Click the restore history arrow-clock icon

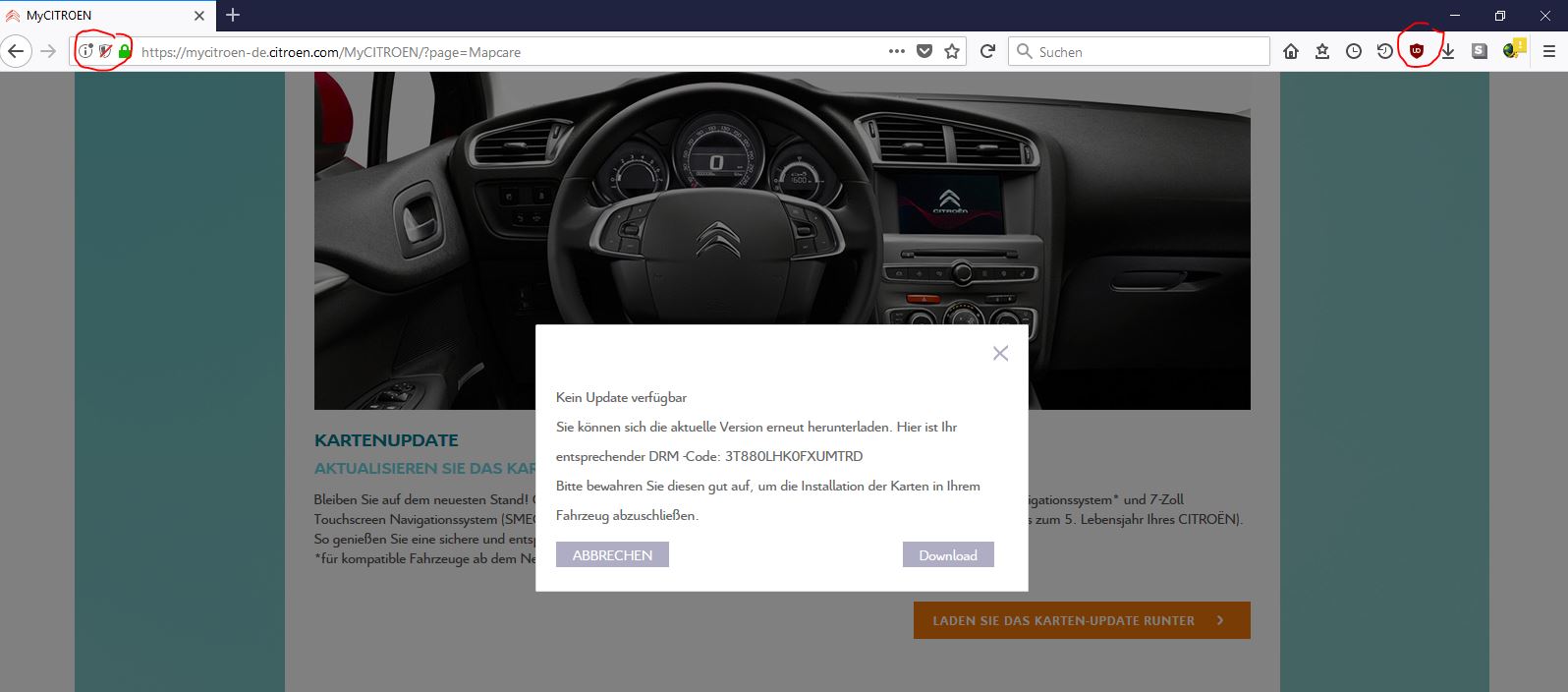(1385, 51)
